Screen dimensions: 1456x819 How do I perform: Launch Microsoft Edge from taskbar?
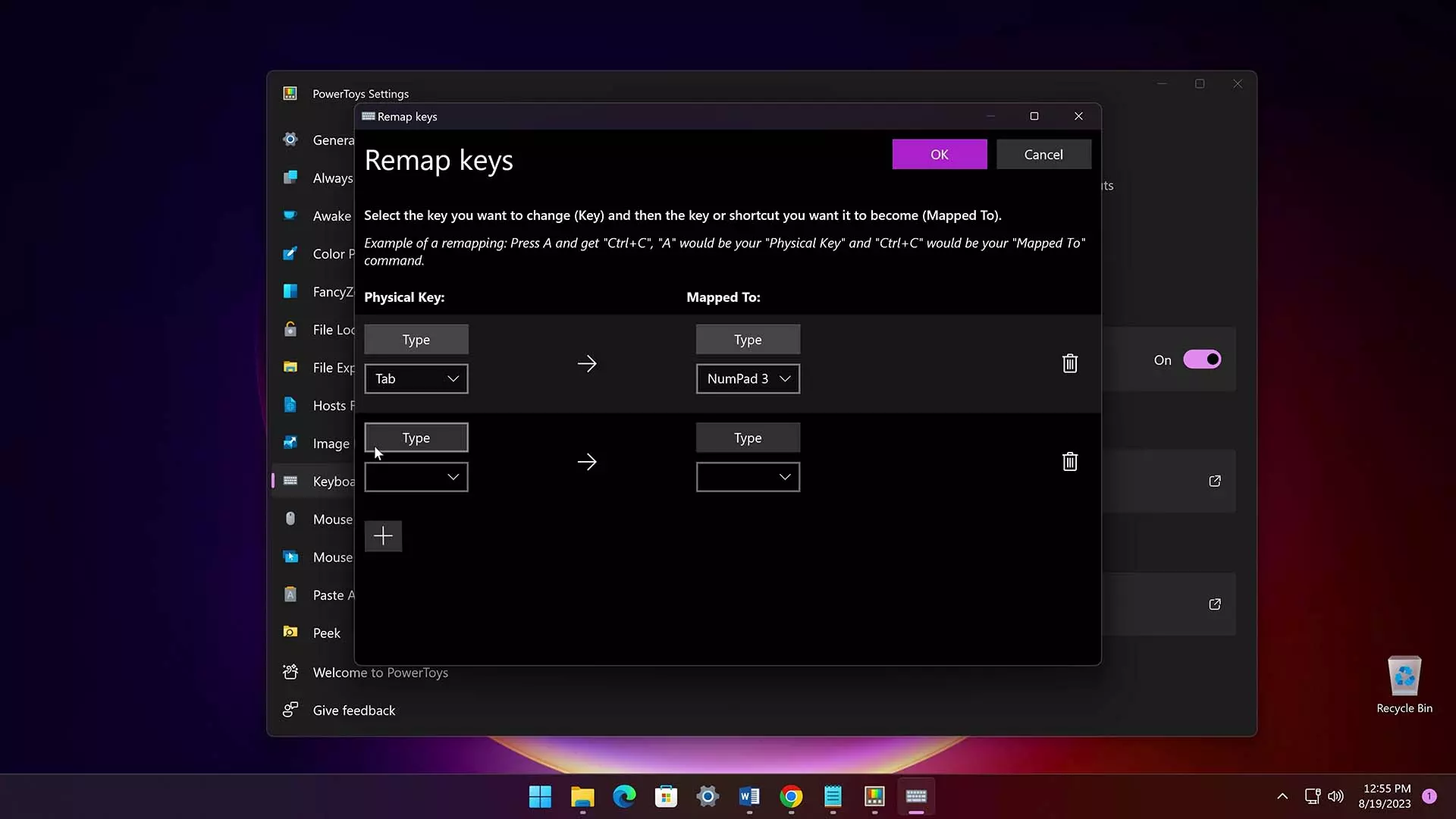pos(624,796)
